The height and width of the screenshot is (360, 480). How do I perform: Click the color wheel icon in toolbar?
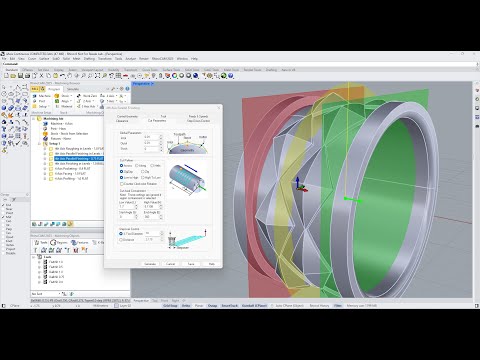point(175,76)
